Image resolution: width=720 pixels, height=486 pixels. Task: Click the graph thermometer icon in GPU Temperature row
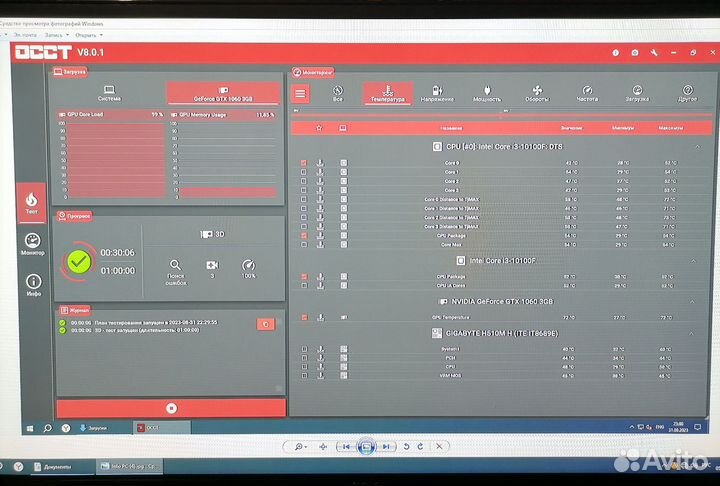(321, 317)
